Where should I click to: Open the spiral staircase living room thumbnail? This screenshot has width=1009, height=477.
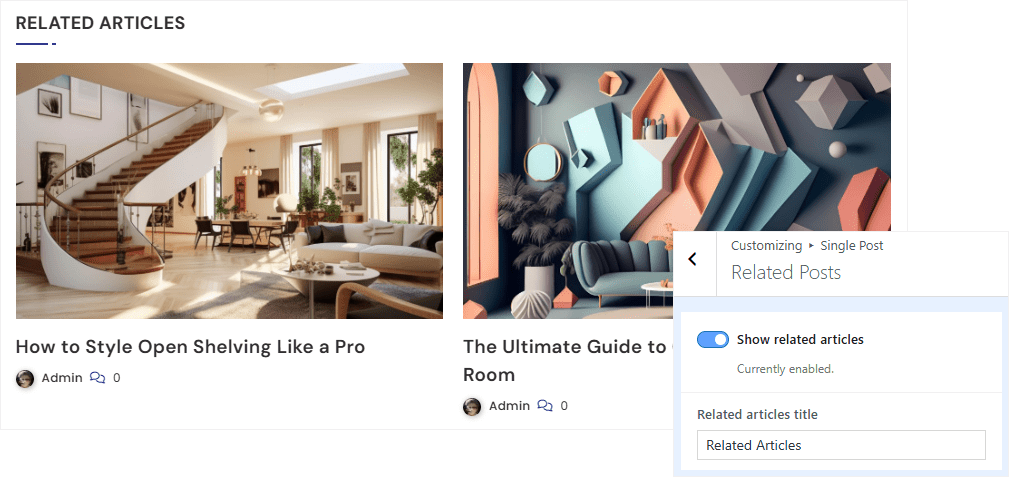(x=229, y=191)
